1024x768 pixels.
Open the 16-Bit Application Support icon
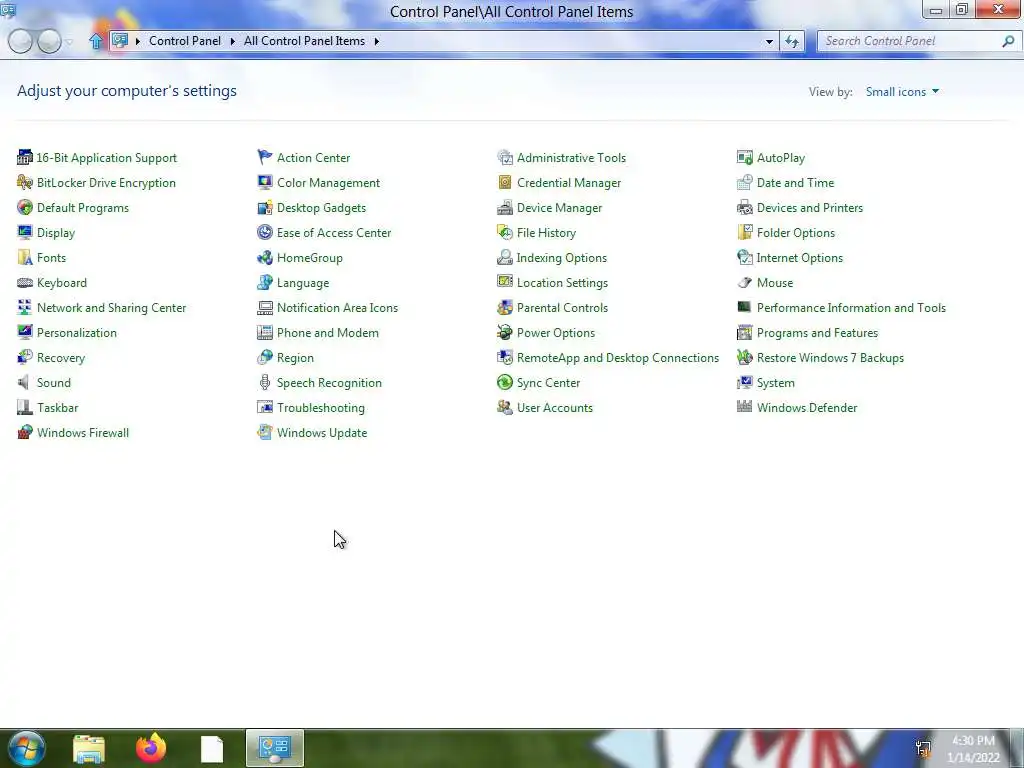pos(25,157)
